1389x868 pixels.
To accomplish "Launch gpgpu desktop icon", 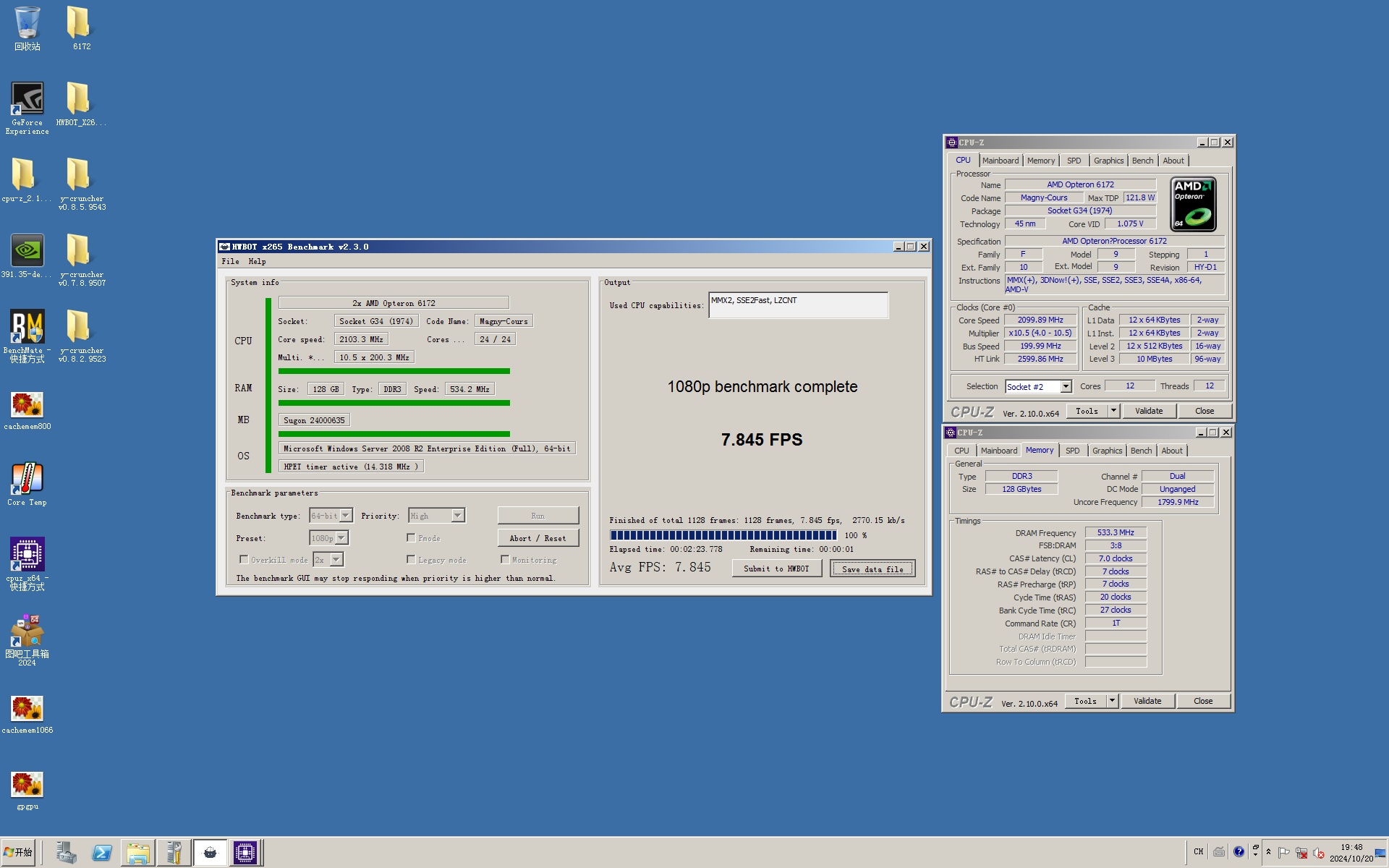I will 27,791.
